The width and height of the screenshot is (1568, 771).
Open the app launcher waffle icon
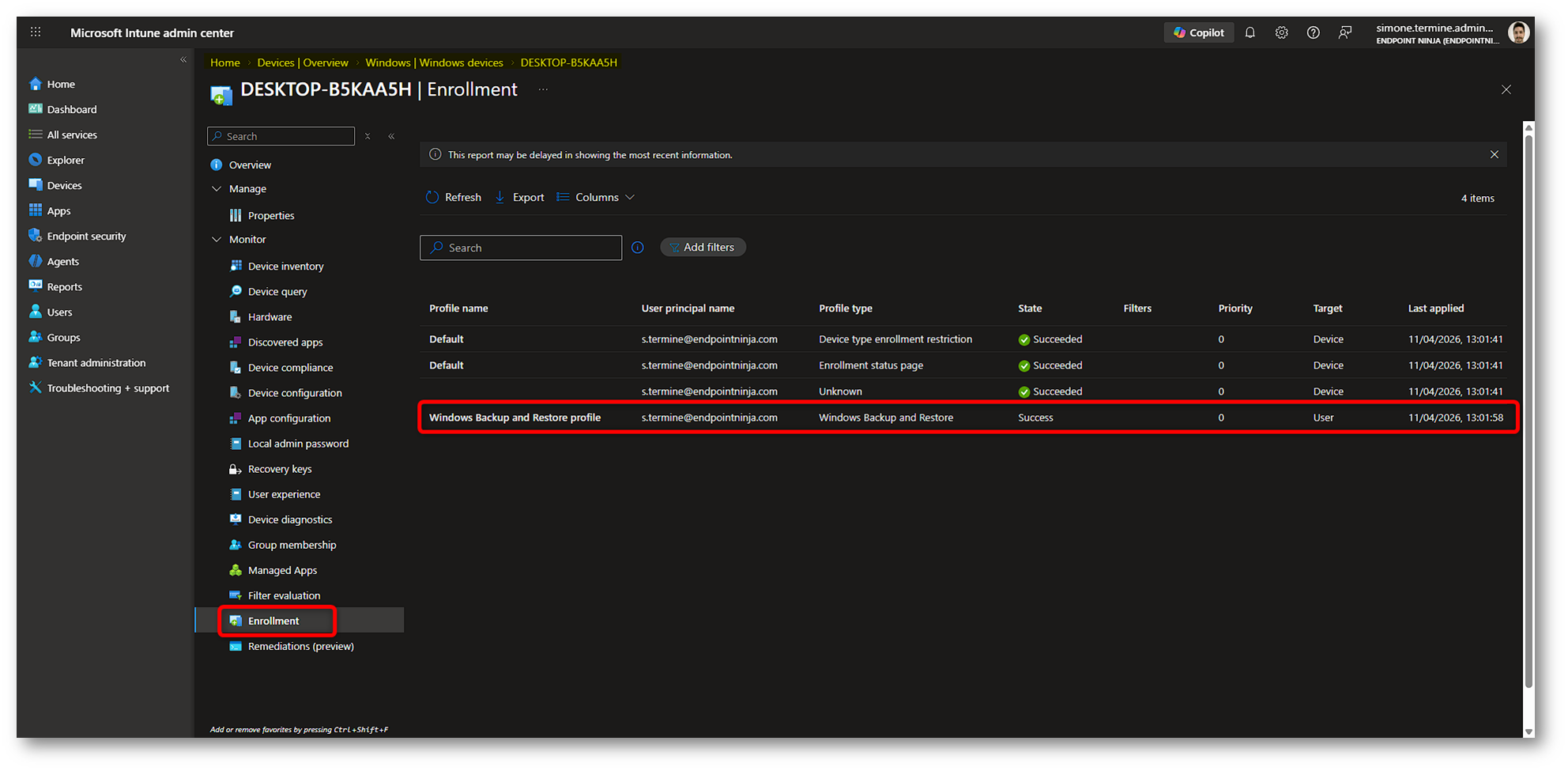point(36,32)
